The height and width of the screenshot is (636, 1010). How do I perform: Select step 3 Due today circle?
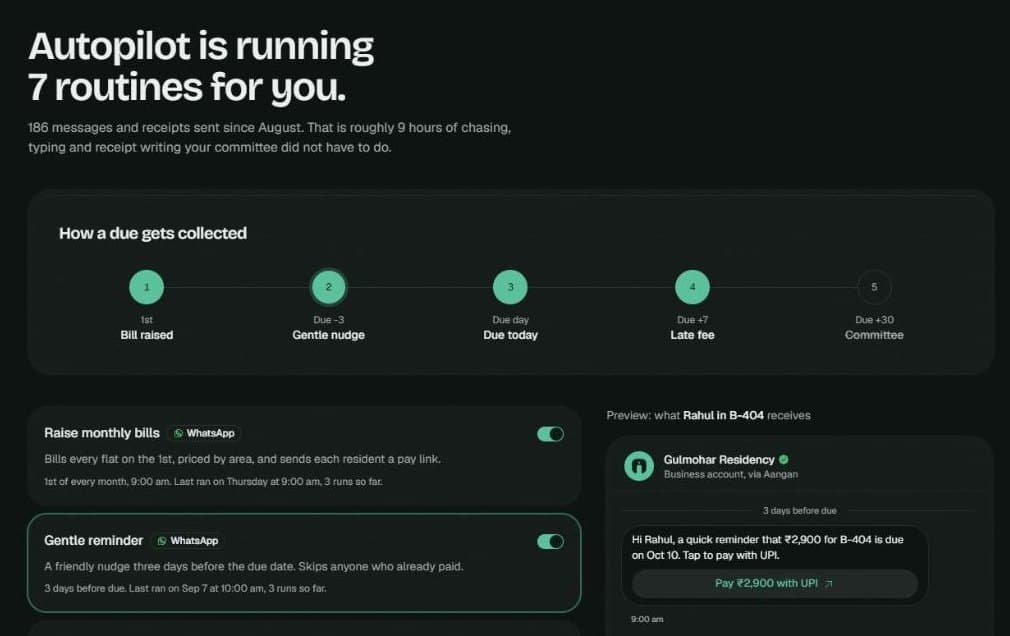point(510,287)
